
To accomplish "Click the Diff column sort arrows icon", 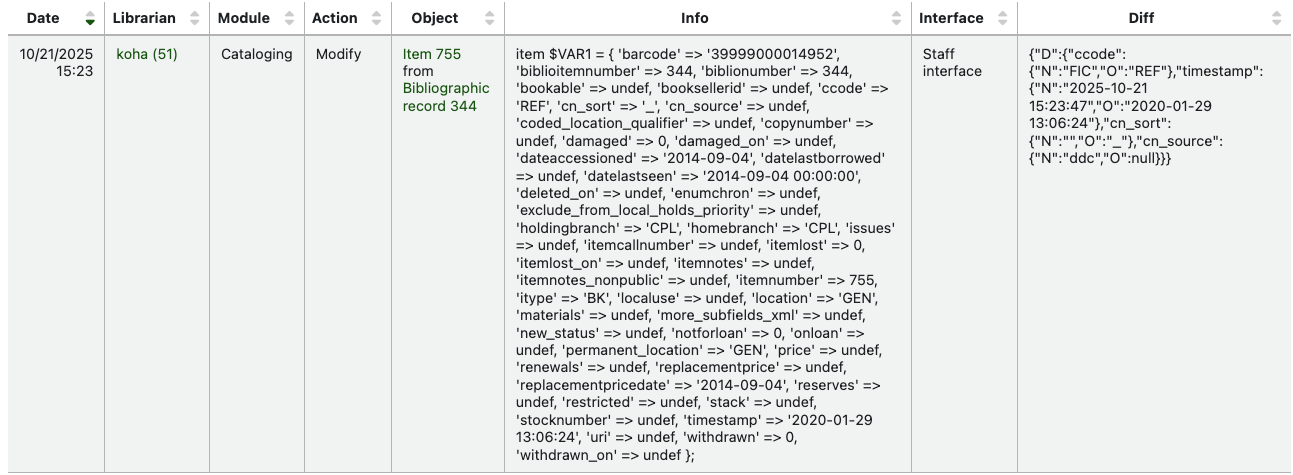I will click(1277, 18).
